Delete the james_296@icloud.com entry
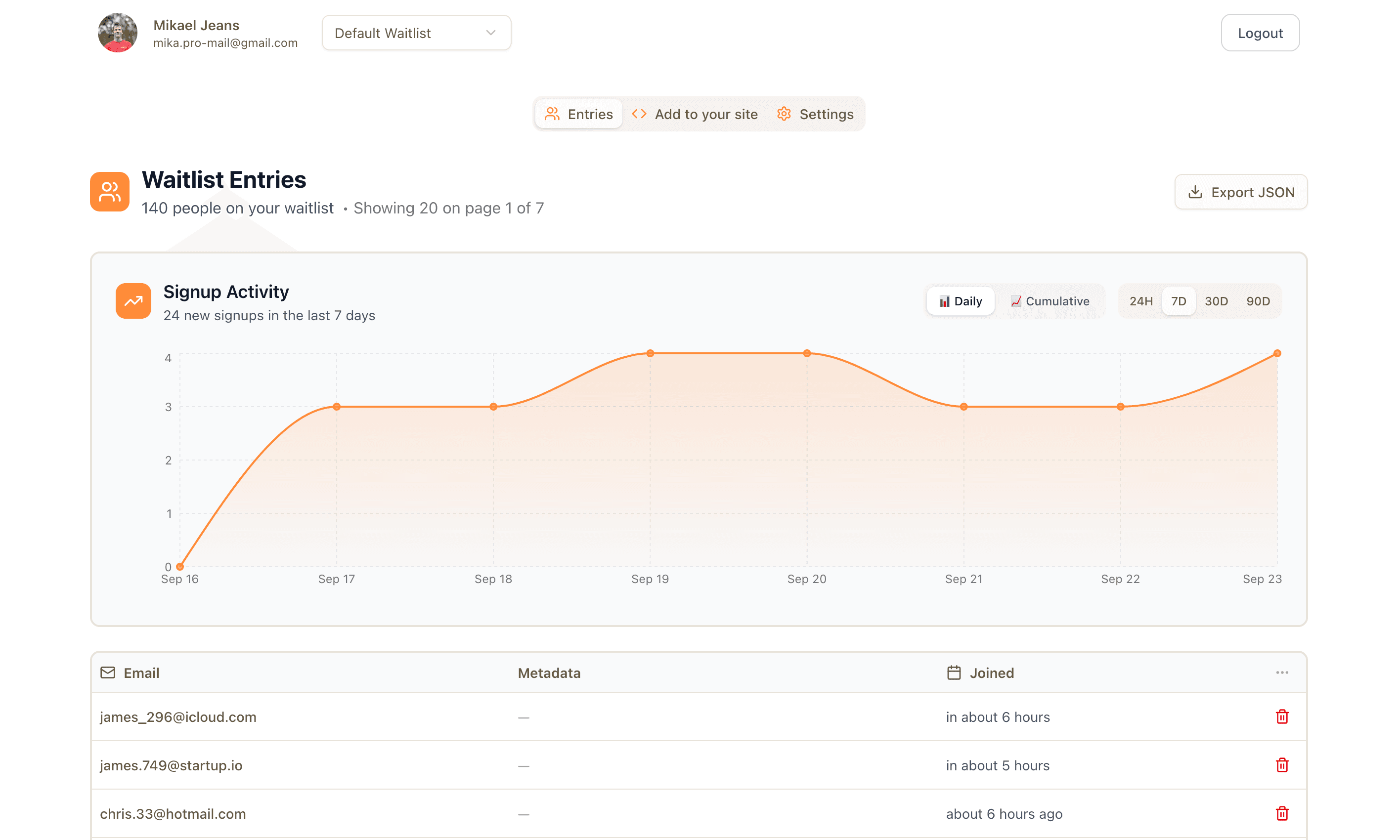The image size is (1400, 840). point(1282,716)
